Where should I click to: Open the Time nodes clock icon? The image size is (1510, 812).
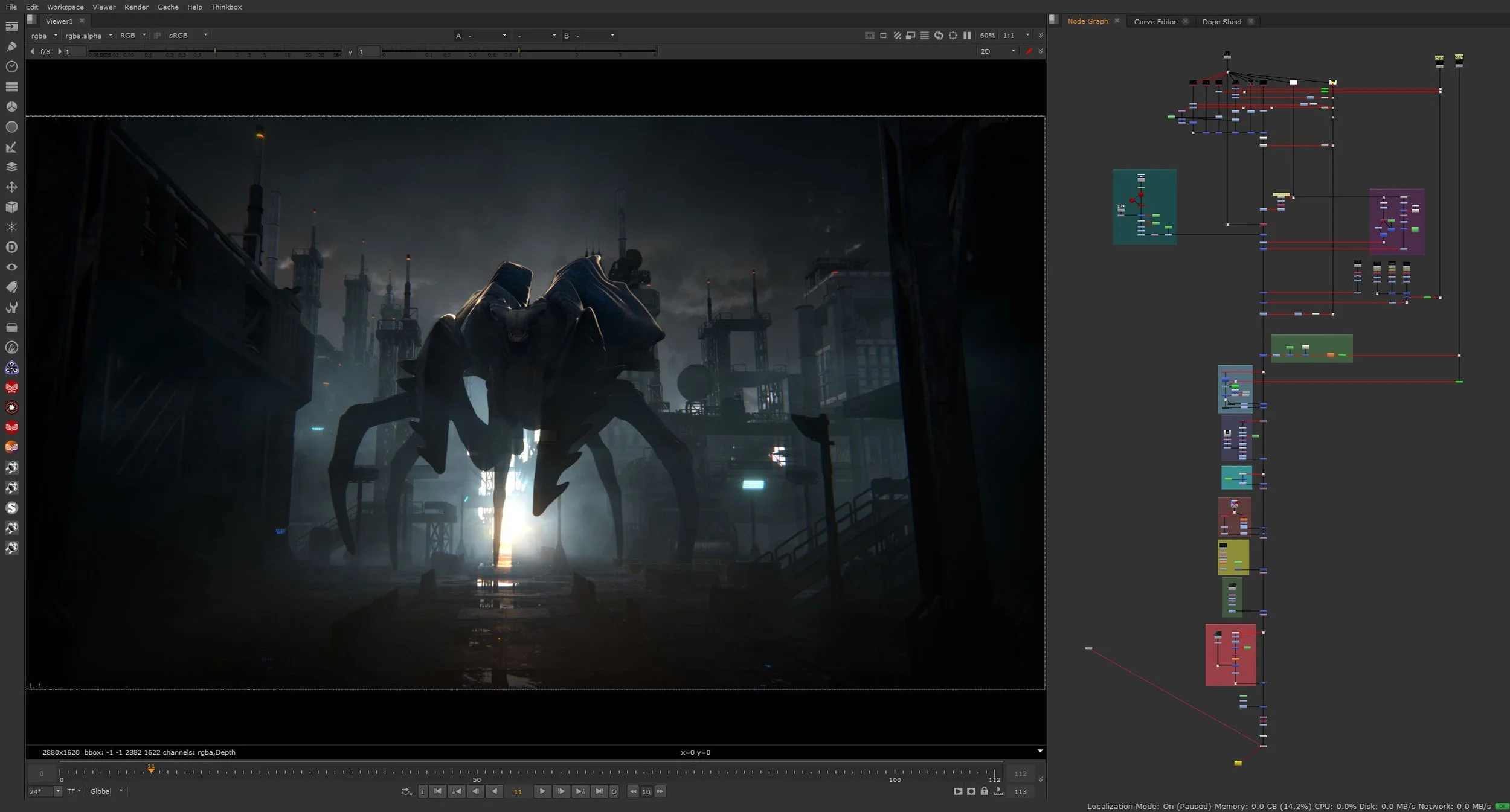coord(11,66)
